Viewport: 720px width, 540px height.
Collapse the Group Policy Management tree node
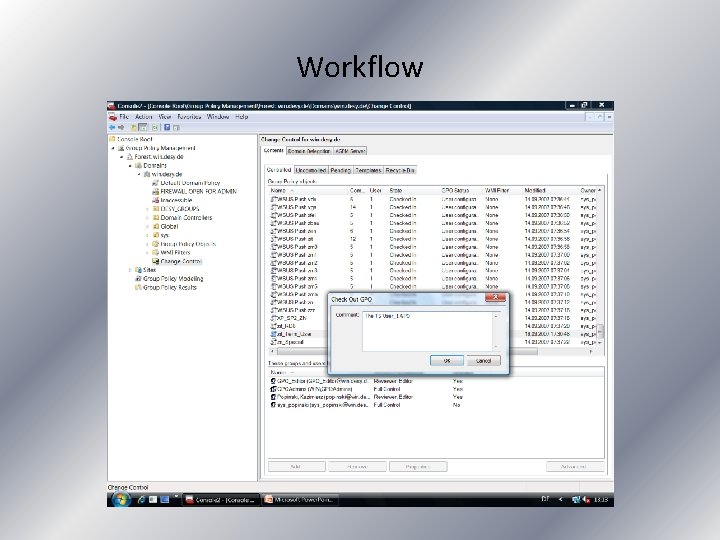(113, 148)
